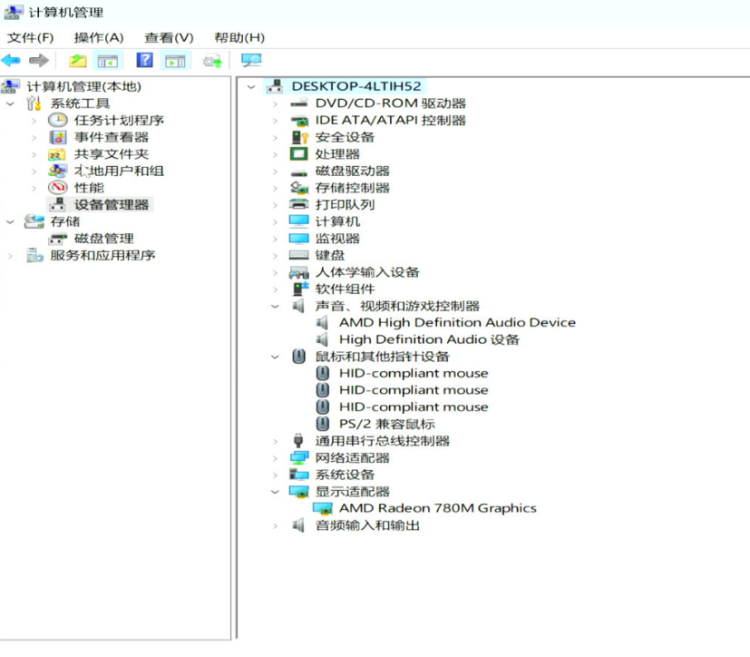Click the 网络适配器 icon
This screenshot has height=657, width=750.
click(299, 458)
